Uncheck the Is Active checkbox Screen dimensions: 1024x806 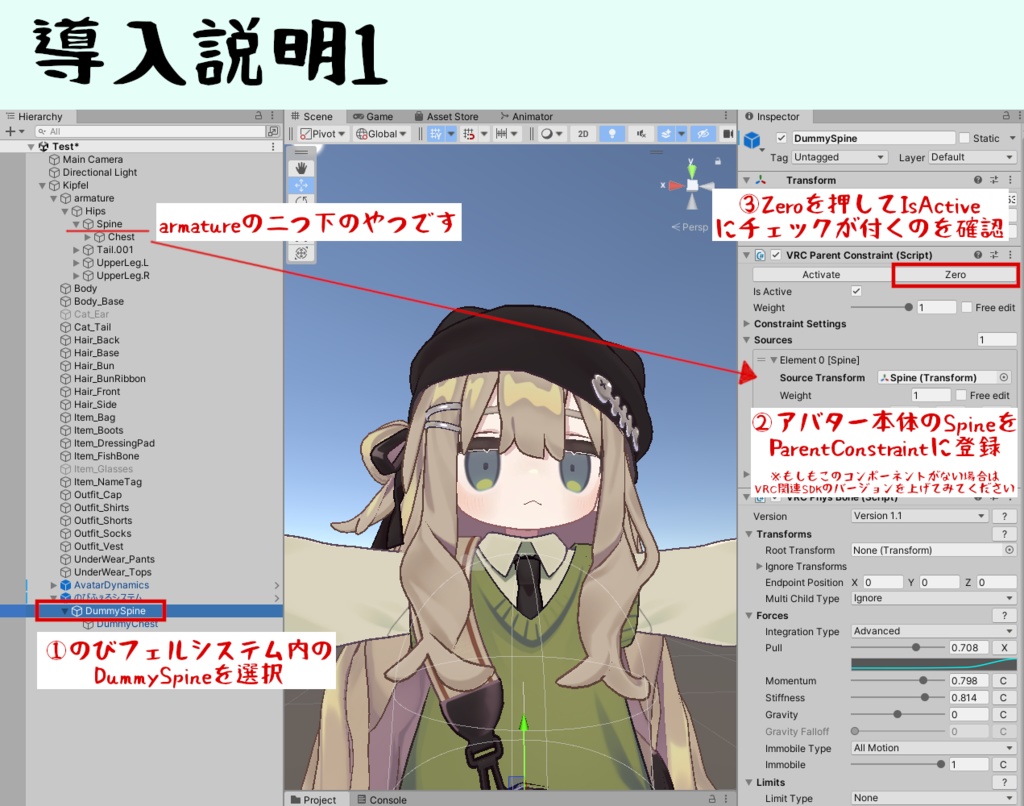[x=856, y=291]
